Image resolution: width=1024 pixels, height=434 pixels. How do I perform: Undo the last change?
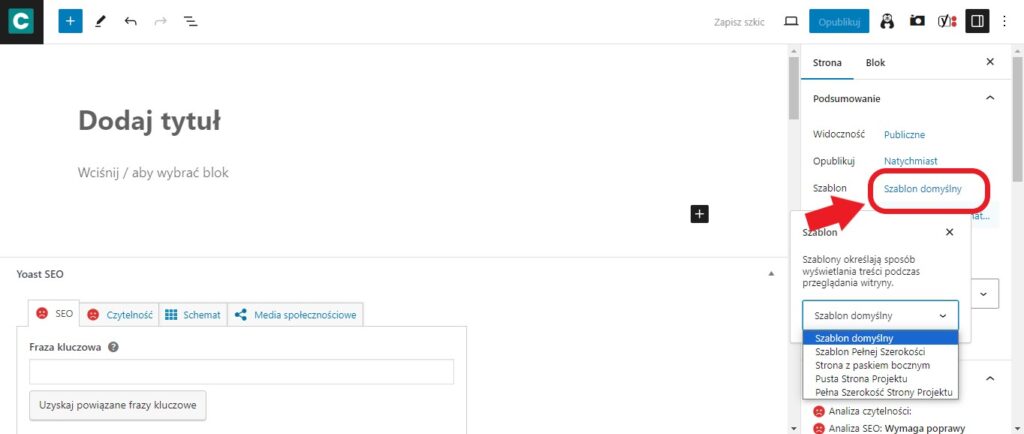[x=131, y=22]
